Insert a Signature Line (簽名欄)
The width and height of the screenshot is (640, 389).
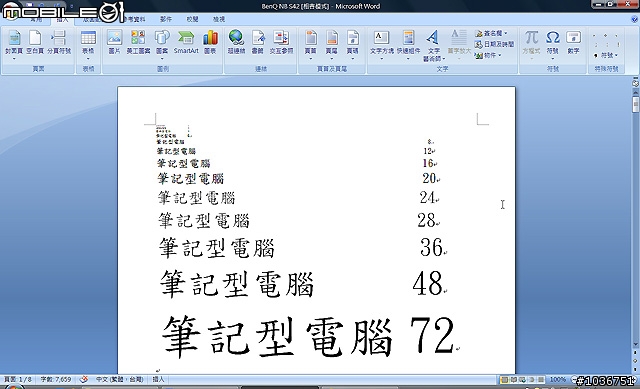(491, 33)
